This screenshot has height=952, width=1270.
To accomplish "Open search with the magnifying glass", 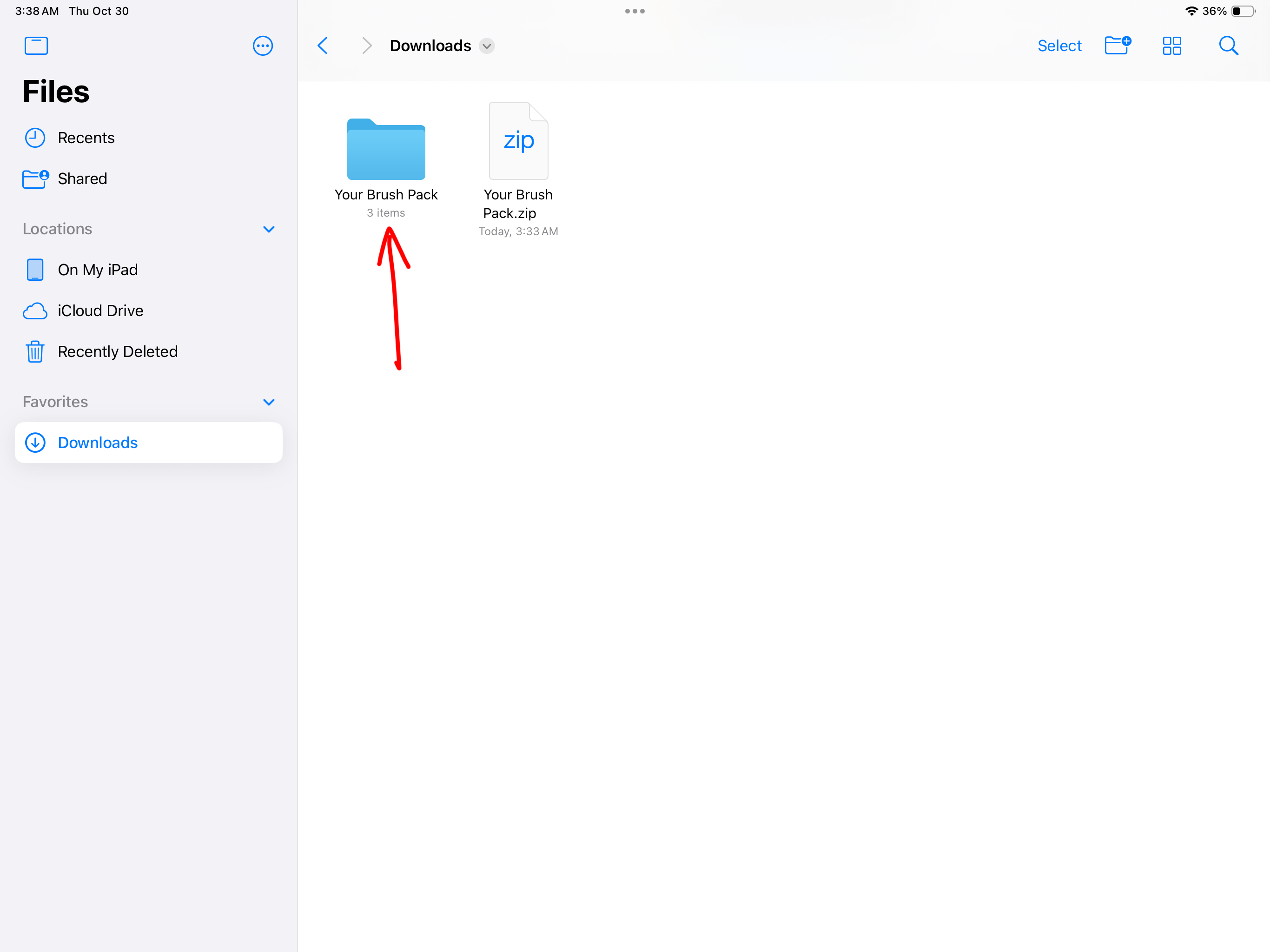I will pyautogui.click(x=1228, y=46).
